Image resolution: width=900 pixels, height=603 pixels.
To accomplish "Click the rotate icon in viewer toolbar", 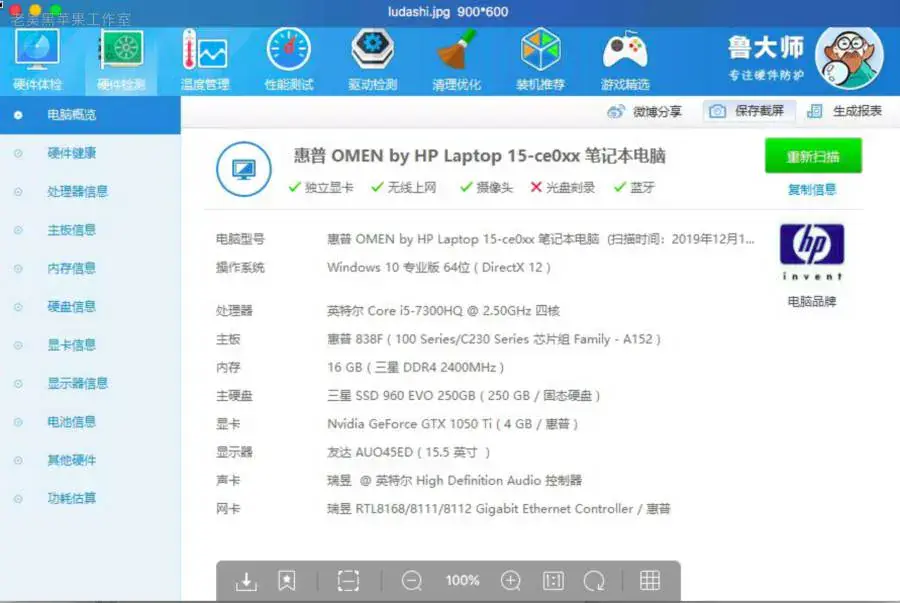I will coord(594,581).
